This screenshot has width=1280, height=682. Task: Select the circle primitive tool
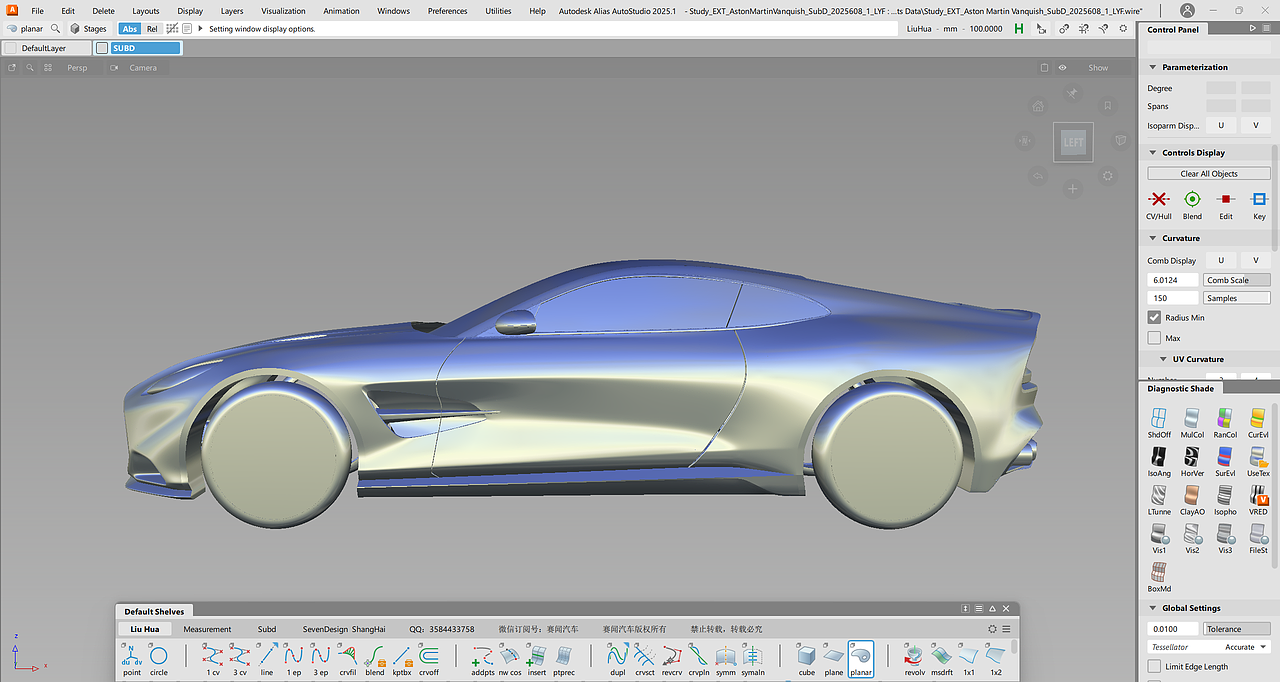(159, 658)
